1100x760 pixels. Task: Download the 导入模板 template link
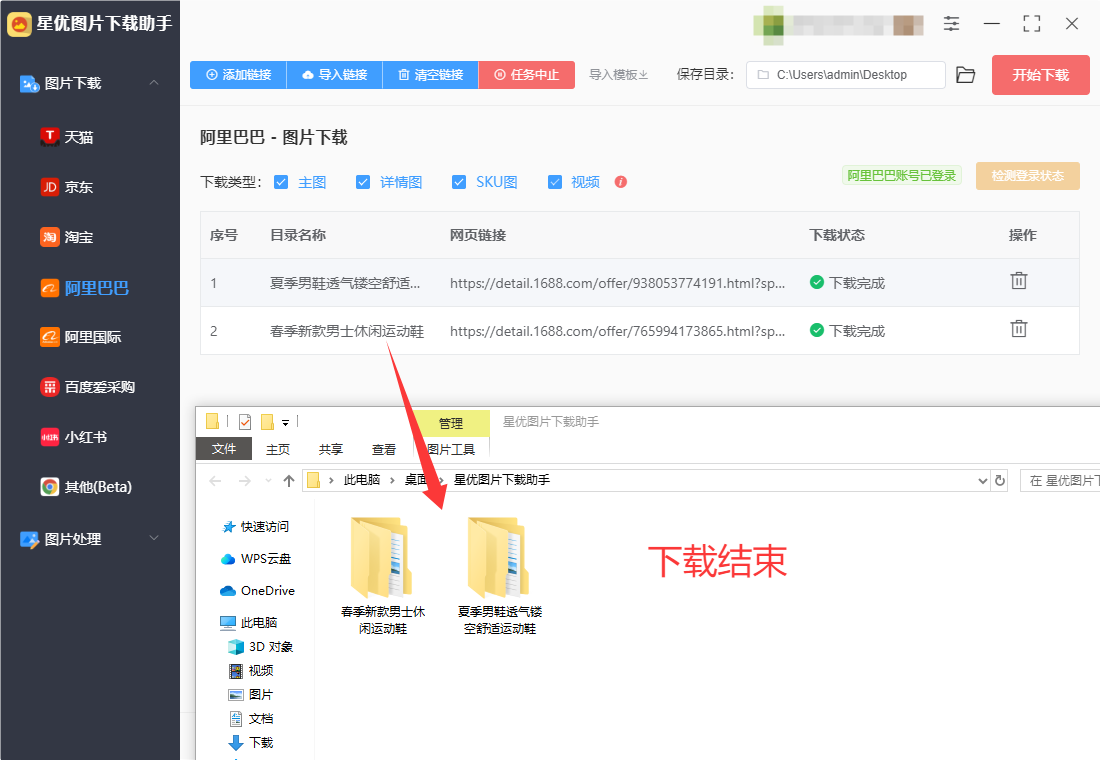618,75
